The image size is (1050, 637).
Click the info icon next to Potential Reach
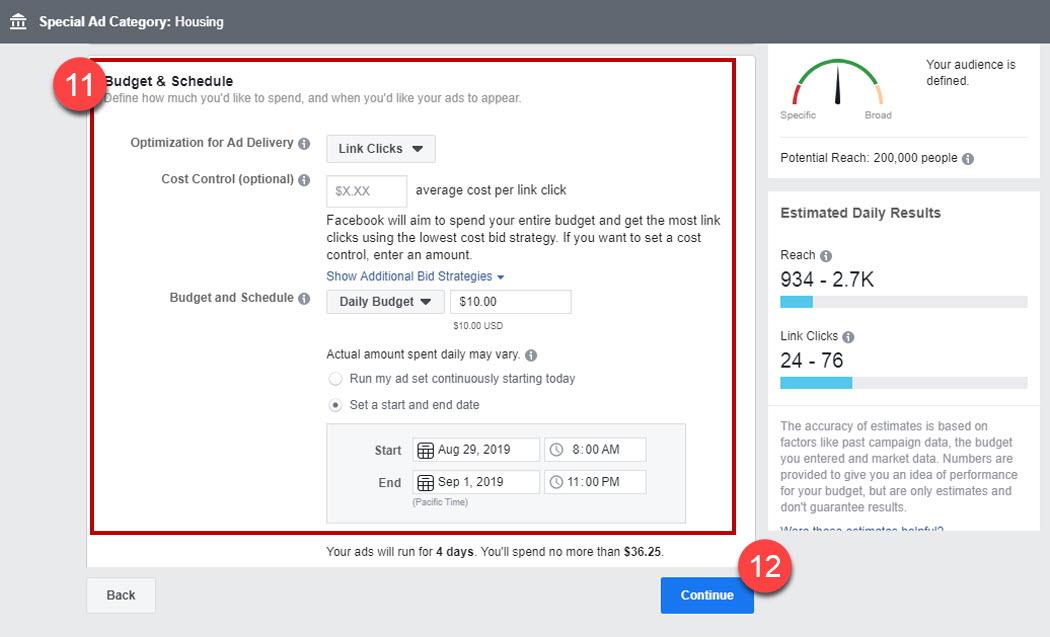tap(968, 159)
